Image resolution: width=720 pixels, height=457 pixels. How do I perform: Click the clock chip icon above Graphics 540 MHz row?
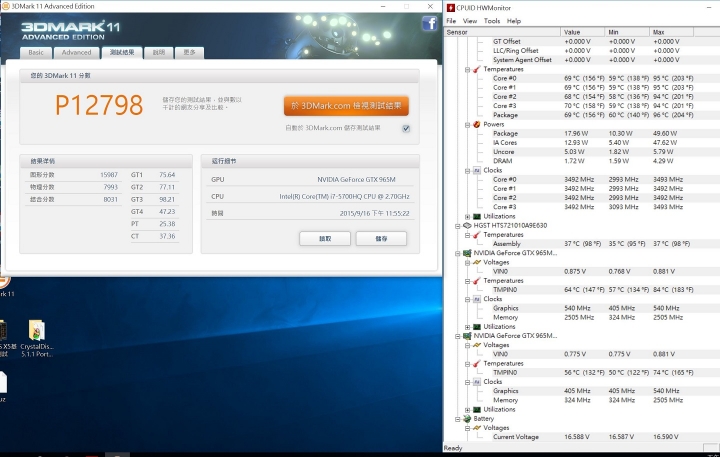[x=477, y=299]
